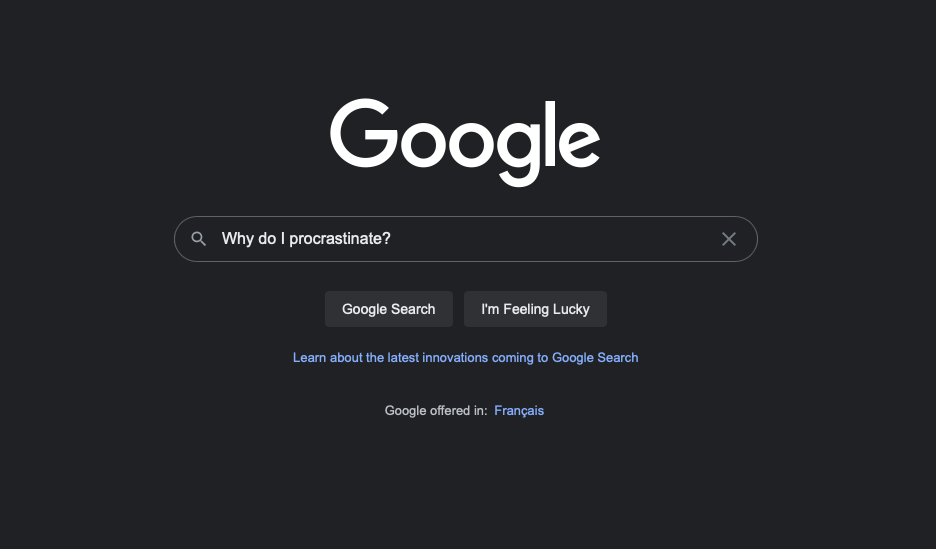This screenshot has width=936, height=549.
Task: Click the Google logo
Action: (465, 142)
